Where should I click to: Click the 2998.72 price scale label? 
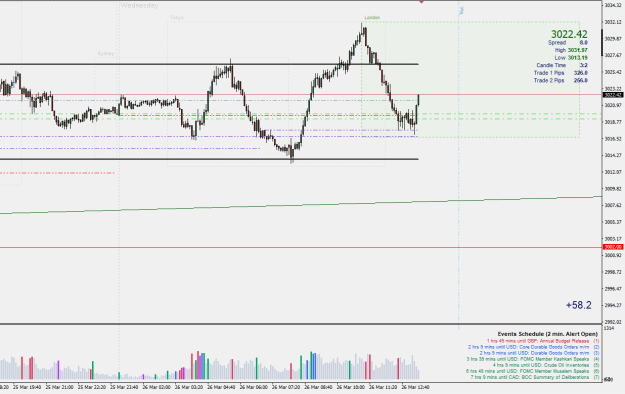tap(613, 272)
